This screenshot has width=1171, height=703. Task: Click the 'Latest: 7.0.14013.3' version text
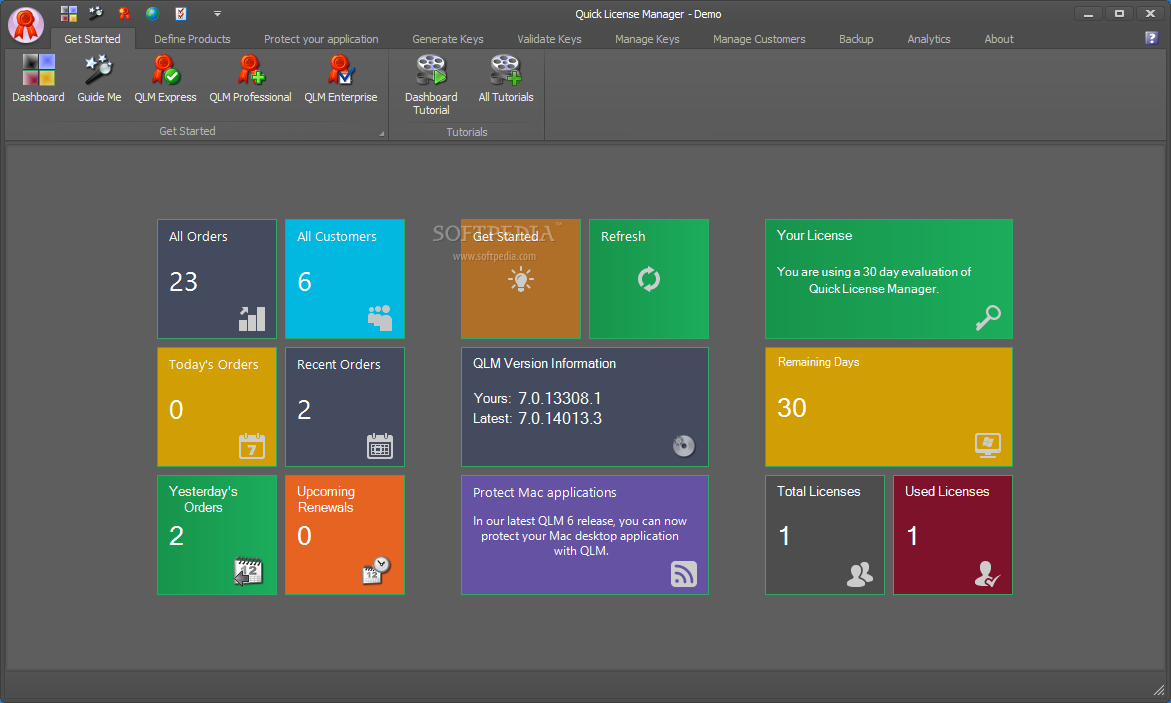pos(537,418)
